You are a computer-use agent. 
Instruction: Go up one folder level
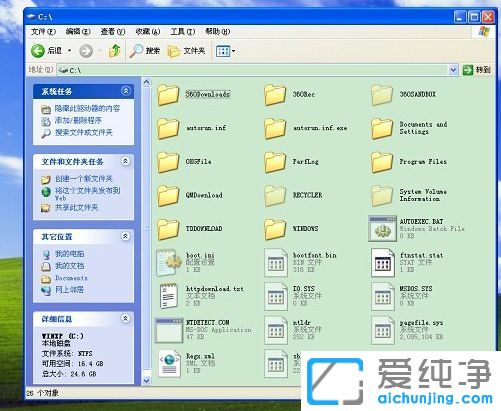point(114,51)
